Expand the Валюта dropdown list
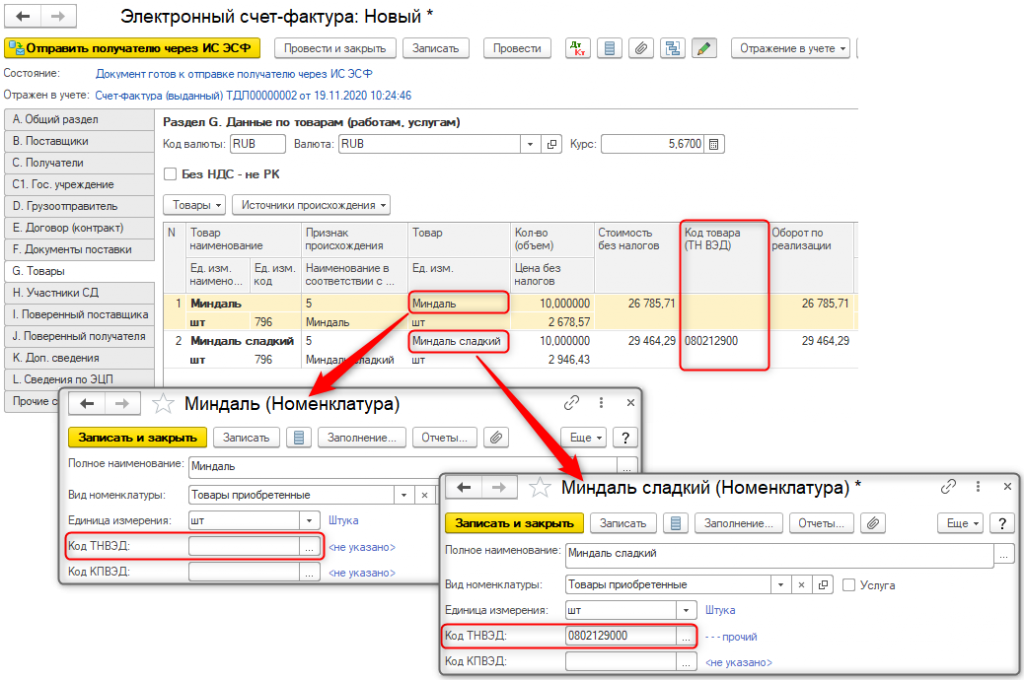The image size is (1024, 680). pos(530,144)
